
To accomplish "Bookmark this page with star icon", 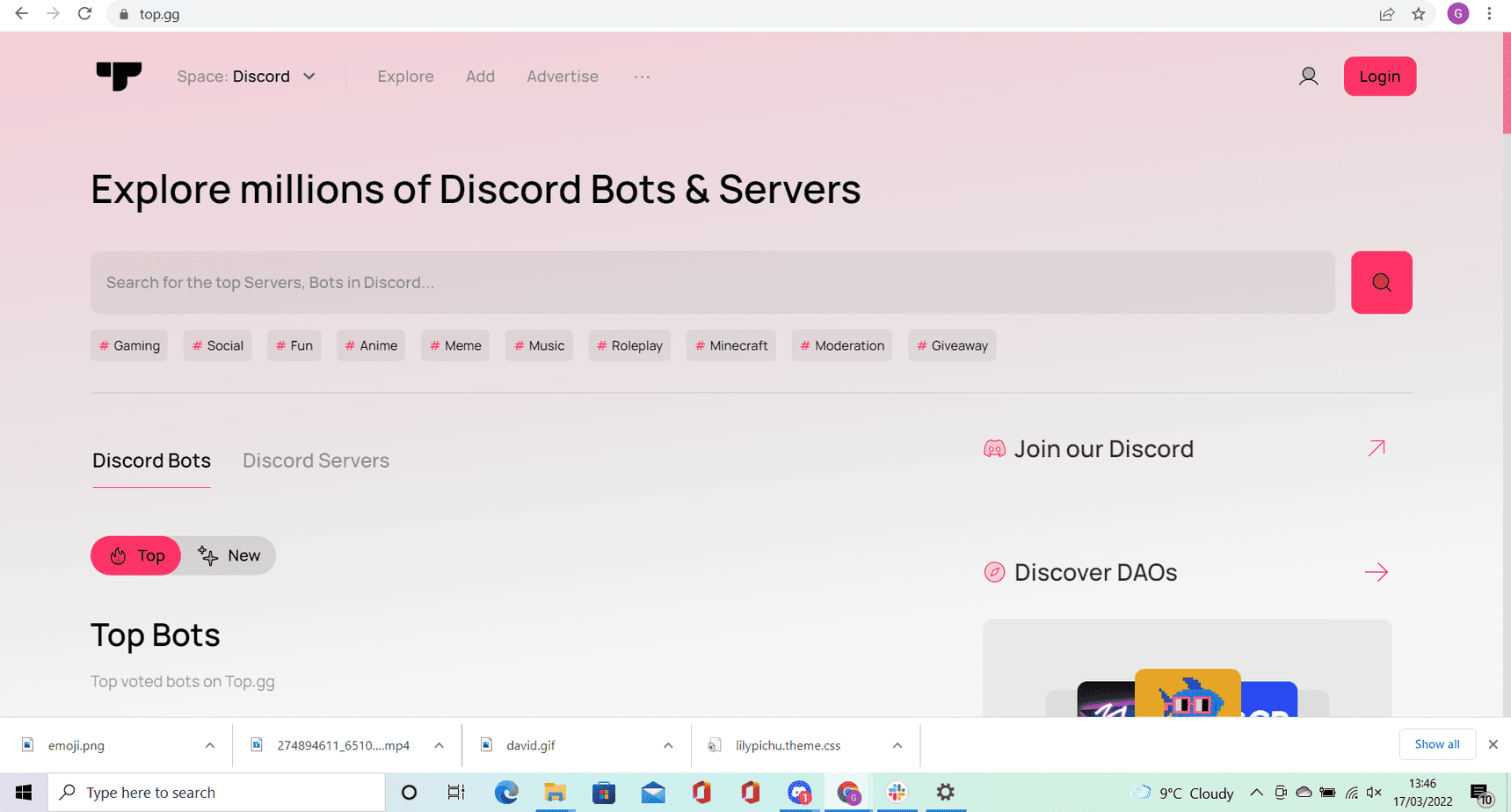I will (1418, 14).
